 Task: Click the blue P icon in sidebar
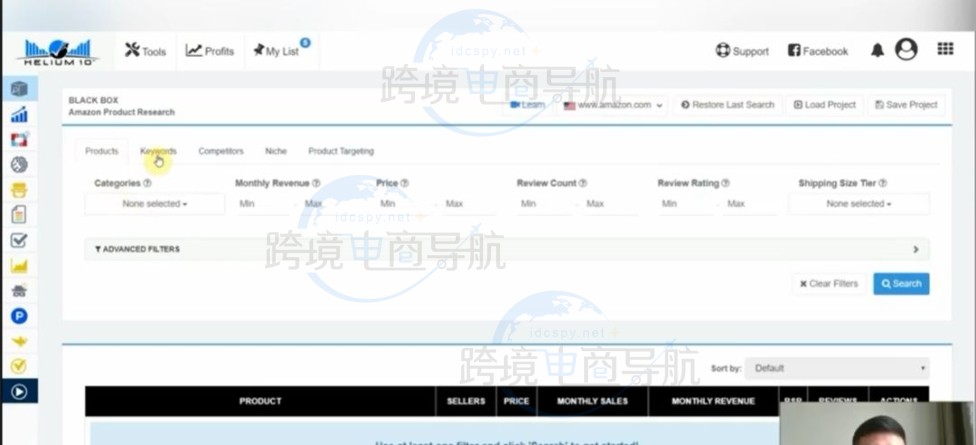coord(19,316)
